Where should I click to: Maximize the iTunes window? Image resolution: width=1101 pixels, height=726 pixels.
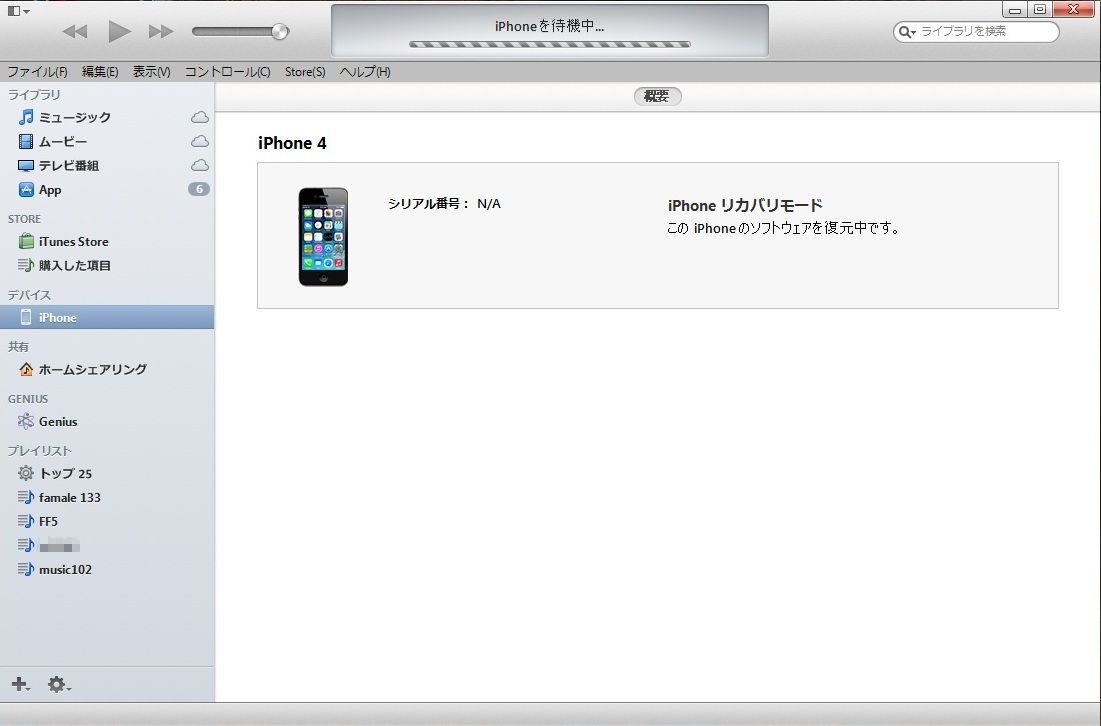click(1040, 10)
